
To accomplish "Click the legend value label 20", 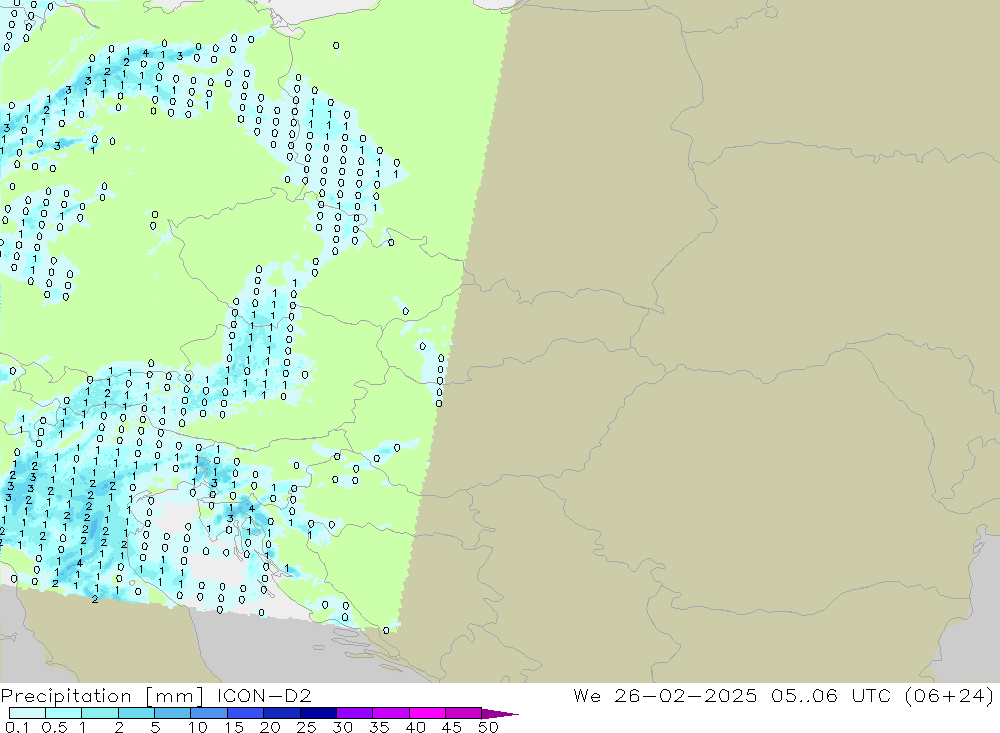I will (270, 727).
